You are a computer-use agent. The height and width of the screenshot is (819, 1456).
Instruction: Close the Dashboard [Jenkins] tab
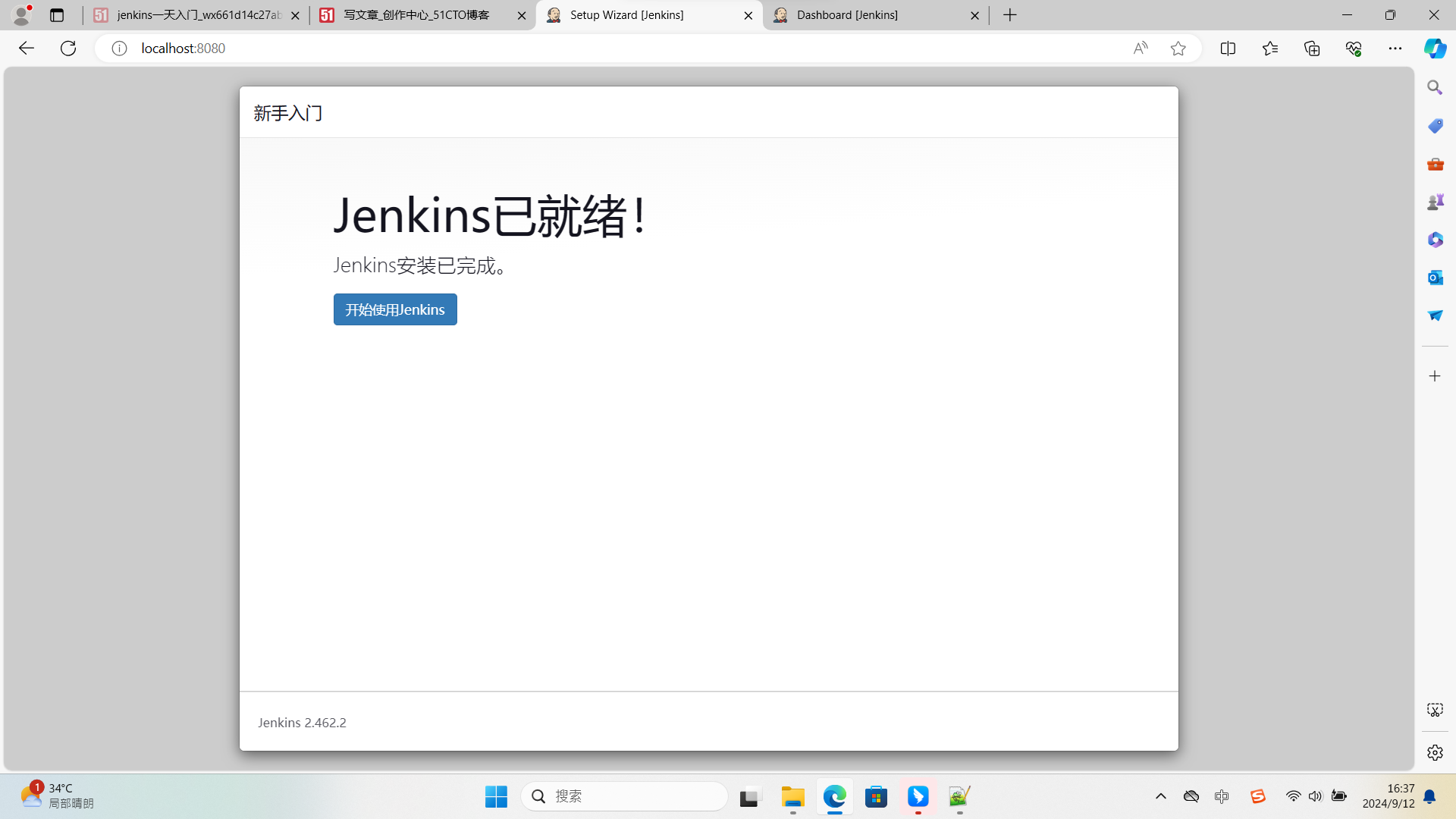[x=974, y=15]
